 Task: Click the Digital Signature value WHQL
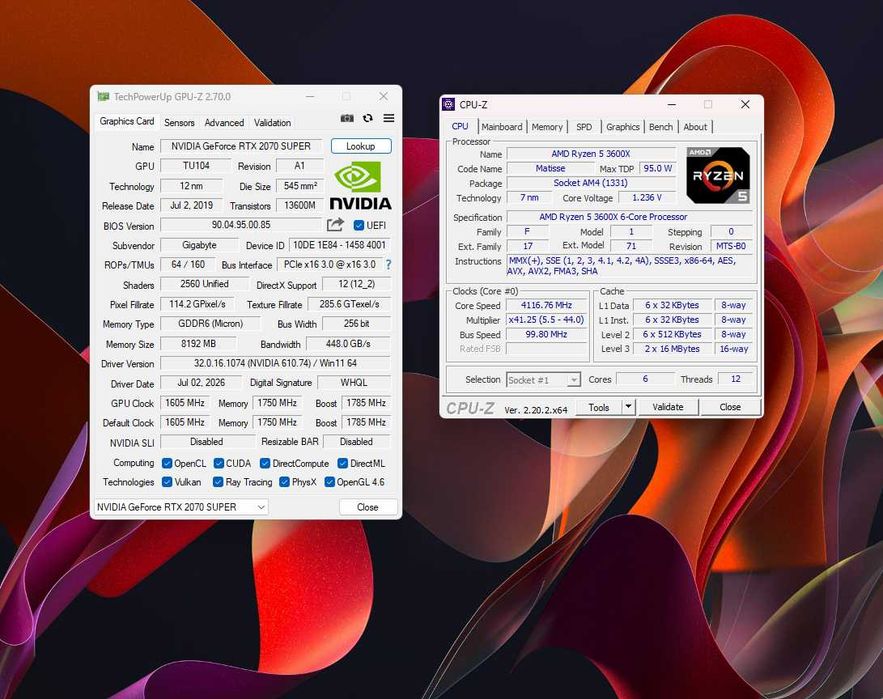point(354,382)
